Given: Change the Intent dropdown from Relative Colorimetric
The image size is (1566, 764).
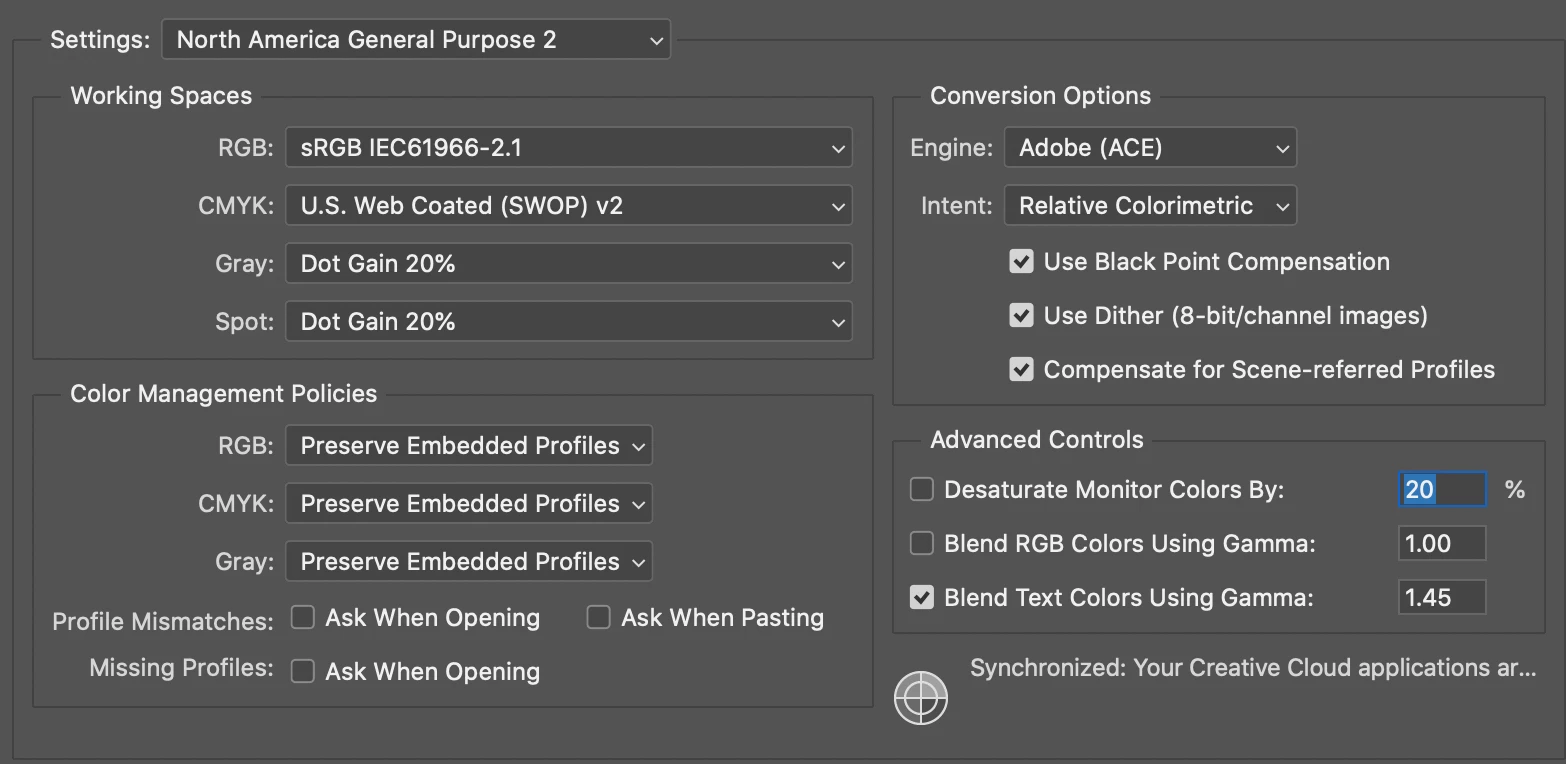Looking at the screenshot, I should [x=1150, y=206].
